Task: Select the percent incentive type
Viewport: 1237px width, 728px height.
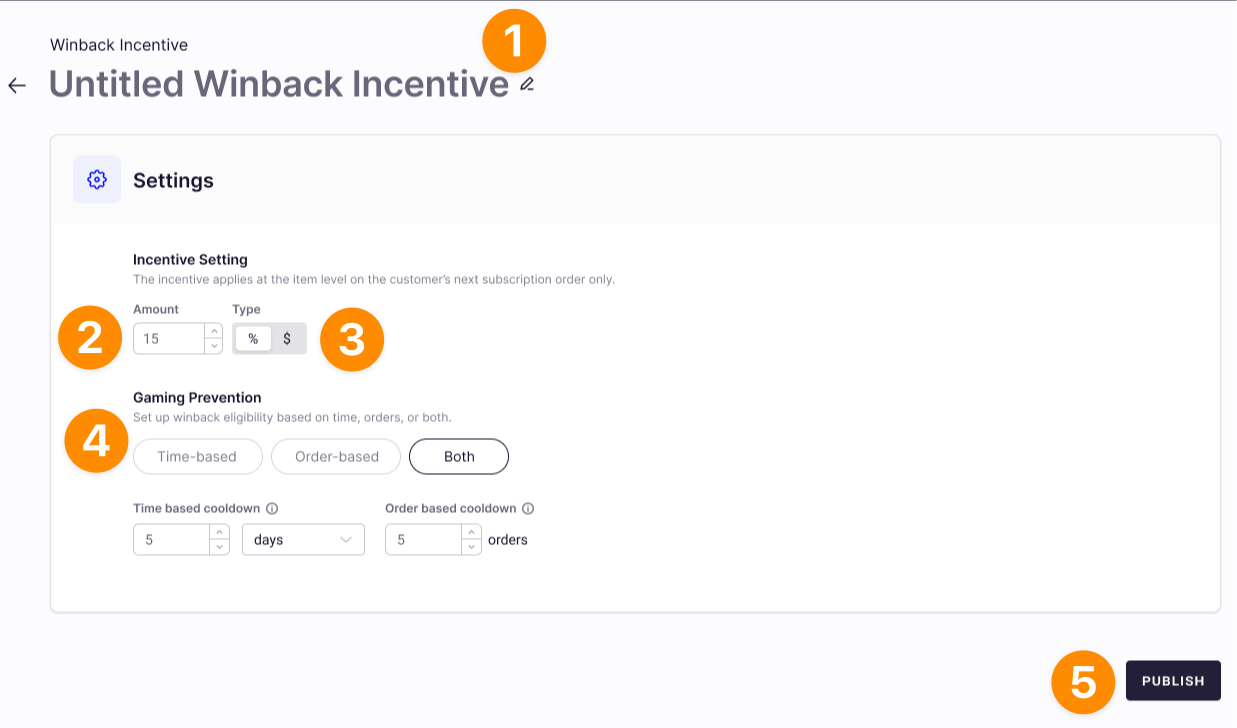Action: point(253,339)
